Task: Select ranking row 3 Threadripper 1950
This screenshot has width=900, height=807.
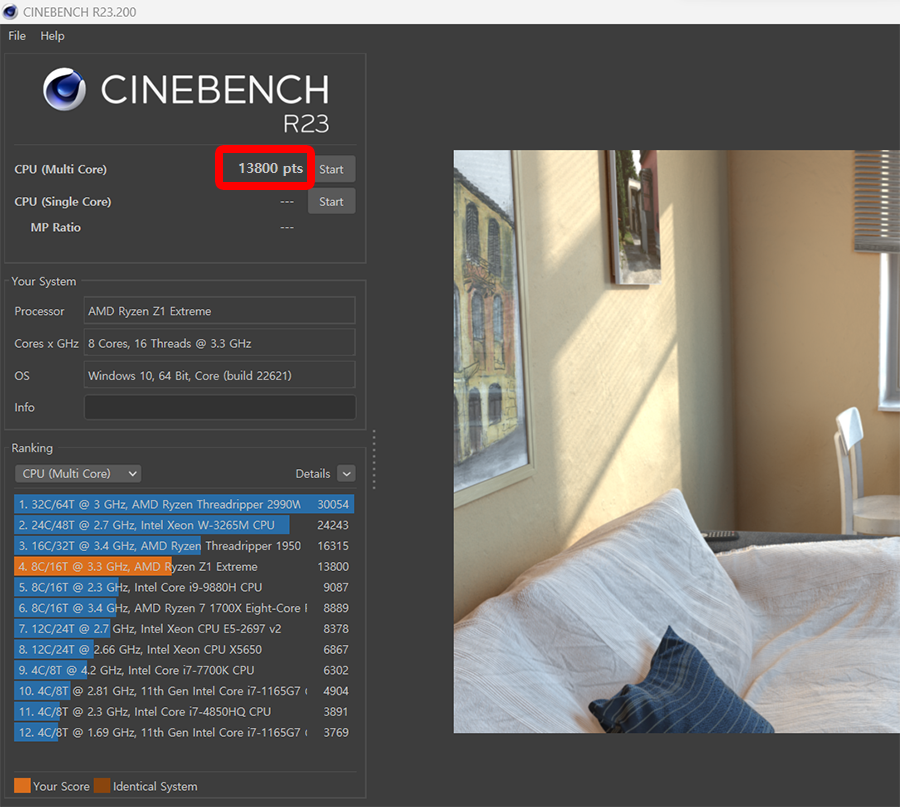Action: coord(184,545)
